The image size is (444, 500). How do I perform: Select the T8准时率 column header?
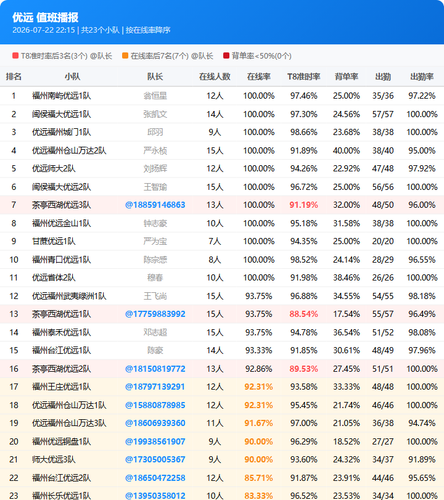coord(304,77)
